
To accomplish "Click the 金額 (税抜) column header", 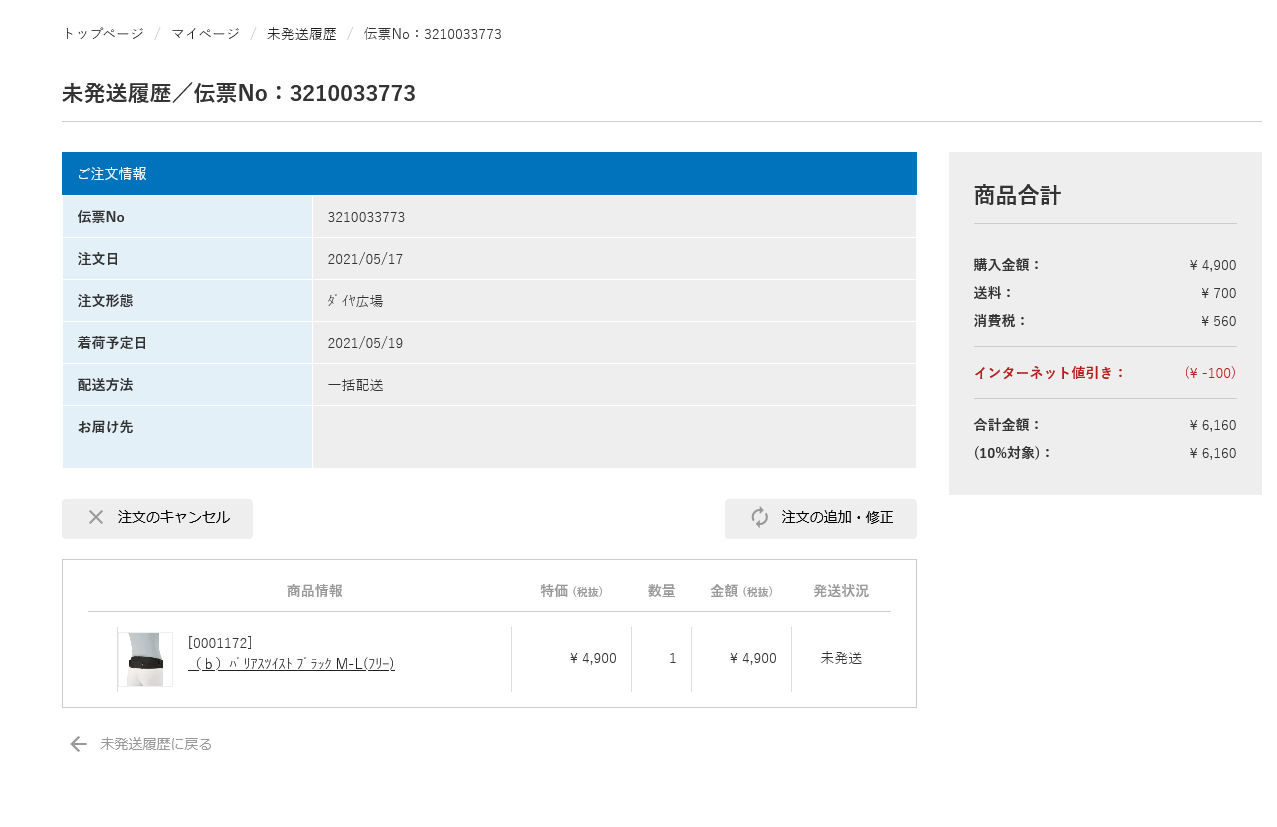I will pos(742,591).
